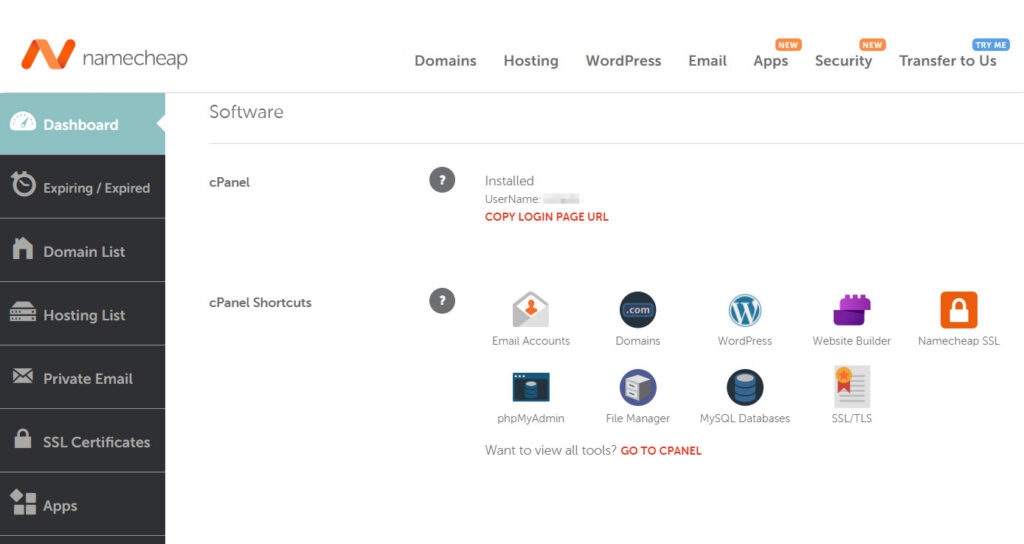This screenshot has width=1024, height=544.
Task: Click the GO TO CPANEL link
Action: [661, 451]
